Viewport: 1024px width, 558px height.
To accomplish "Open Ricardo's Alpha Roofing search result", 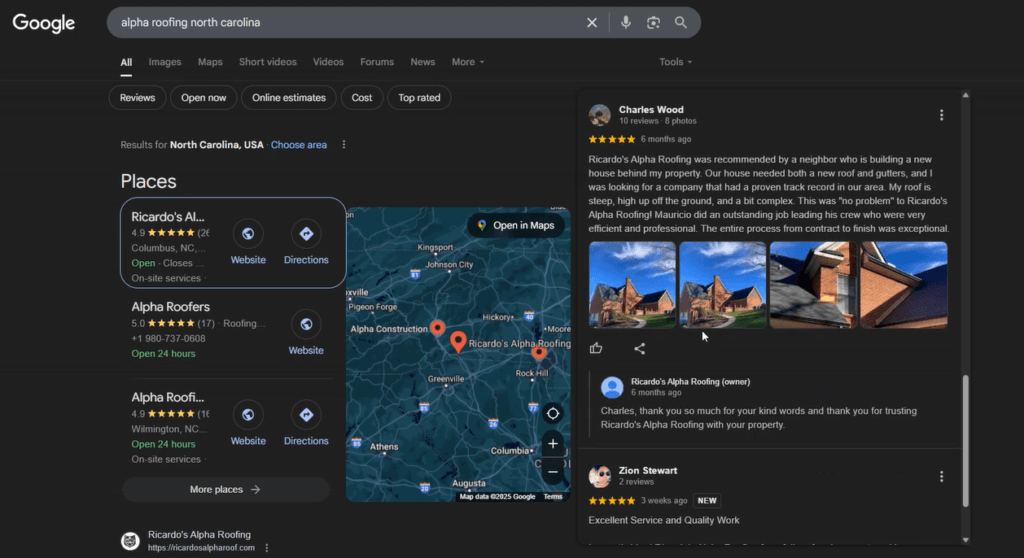I will (x=199, y=534).
